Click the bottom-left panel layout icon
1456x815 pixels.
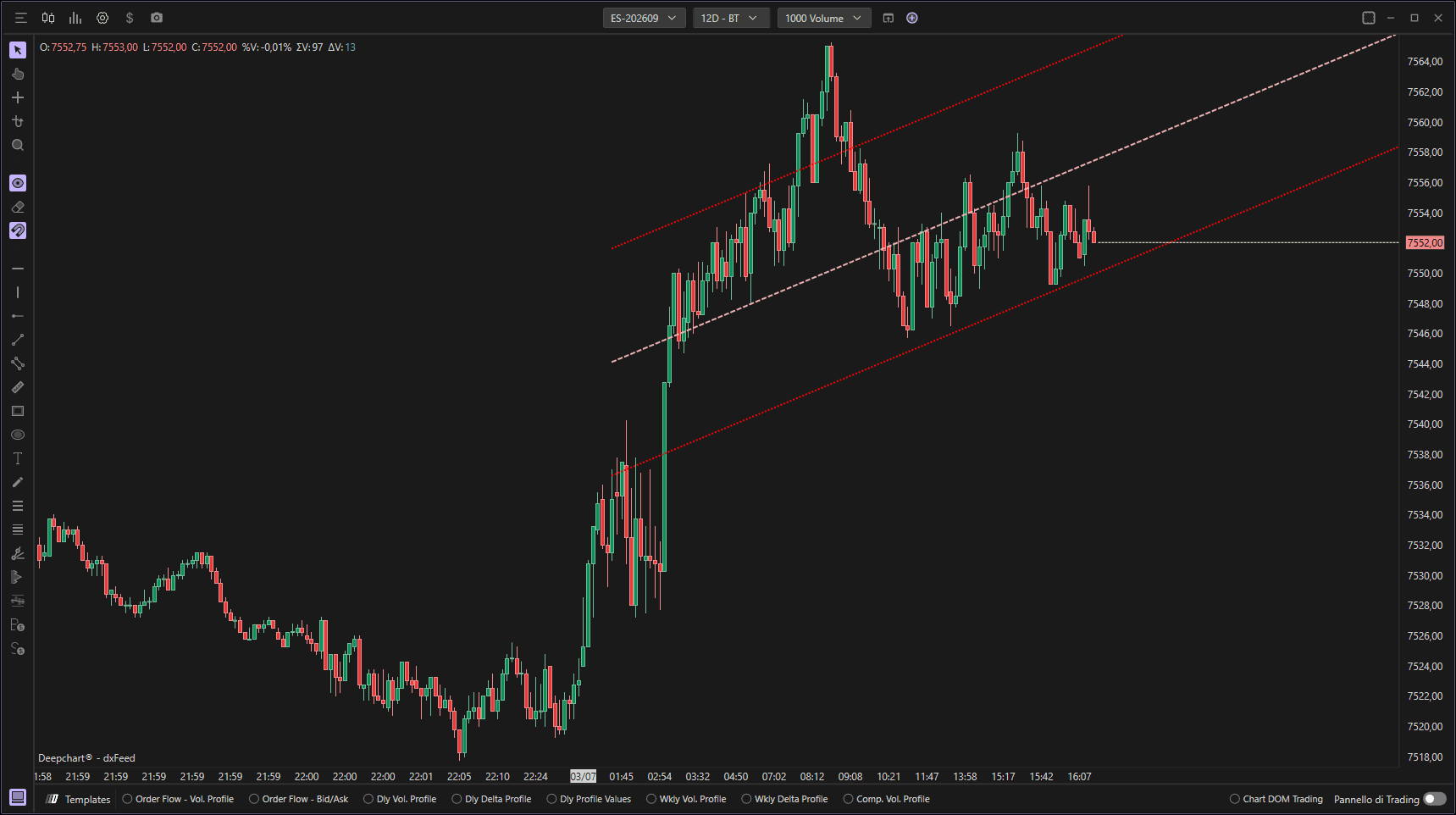[18, 797]
